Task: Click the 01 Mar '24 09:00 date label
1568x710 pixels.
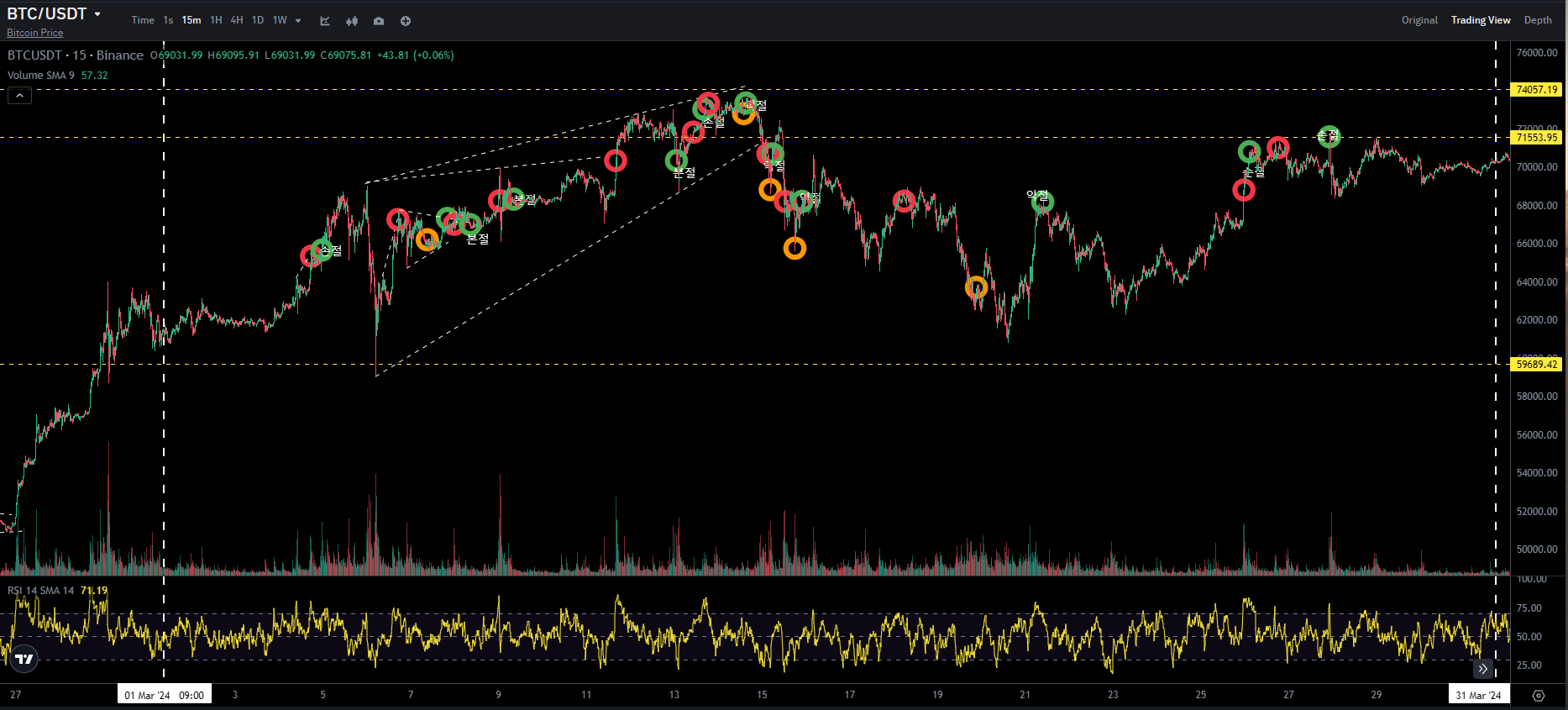Action: click(x=165, y=695)
